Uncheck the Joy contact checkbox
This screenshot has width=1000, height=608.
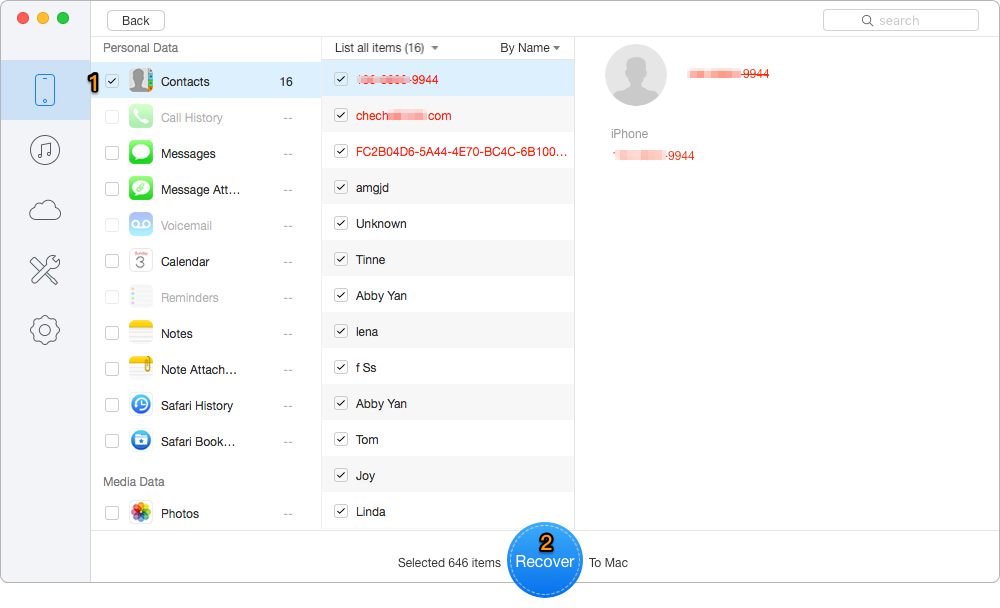[x=341, y=475]
